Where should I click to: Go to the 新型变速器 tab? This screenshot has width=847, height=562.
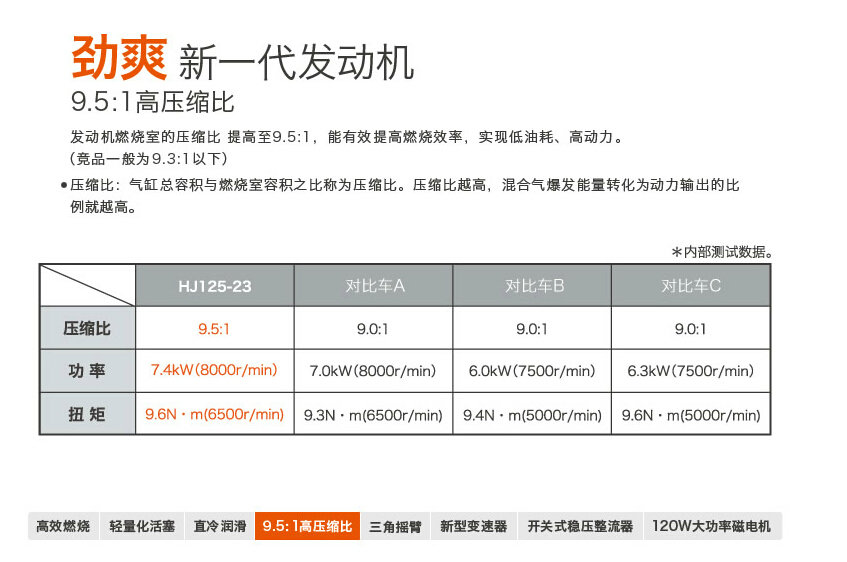click(474, 526)
